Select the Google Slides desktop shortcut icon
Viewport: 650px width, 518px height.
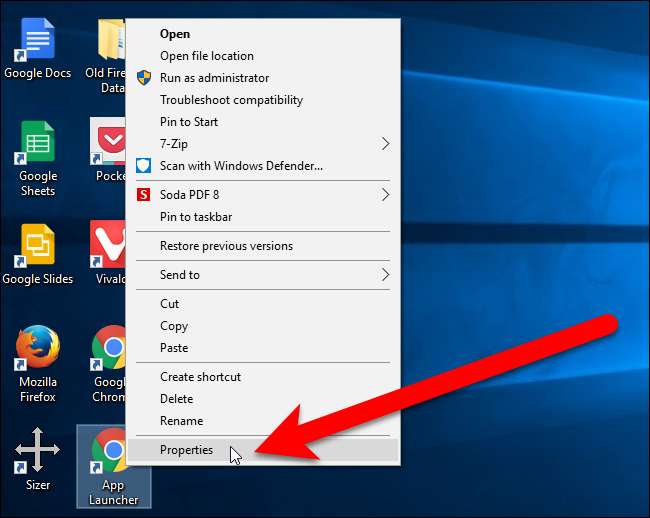click(37, 245)
